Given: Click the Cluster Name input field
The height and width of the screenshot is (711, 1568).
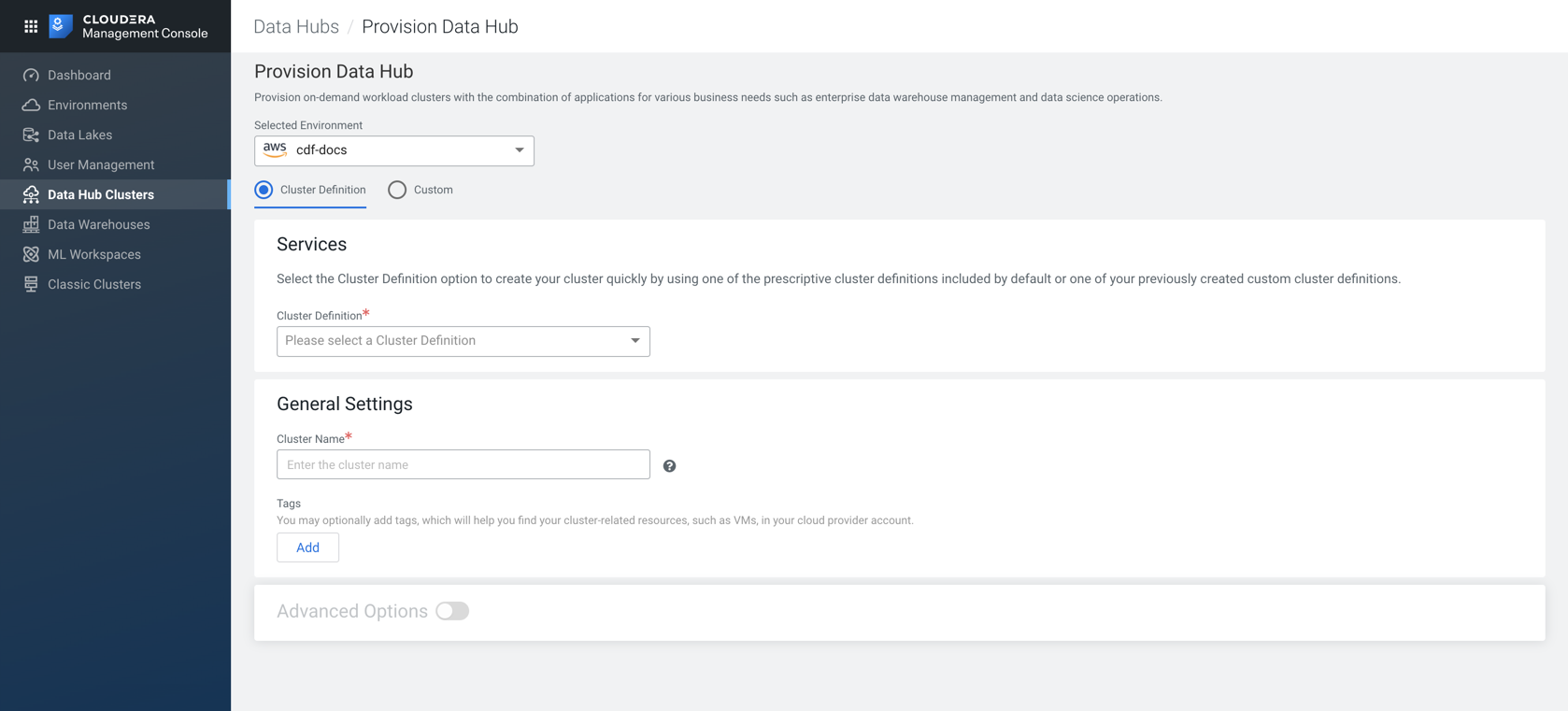Looking at the screenshot, I should tap(463, 464).
